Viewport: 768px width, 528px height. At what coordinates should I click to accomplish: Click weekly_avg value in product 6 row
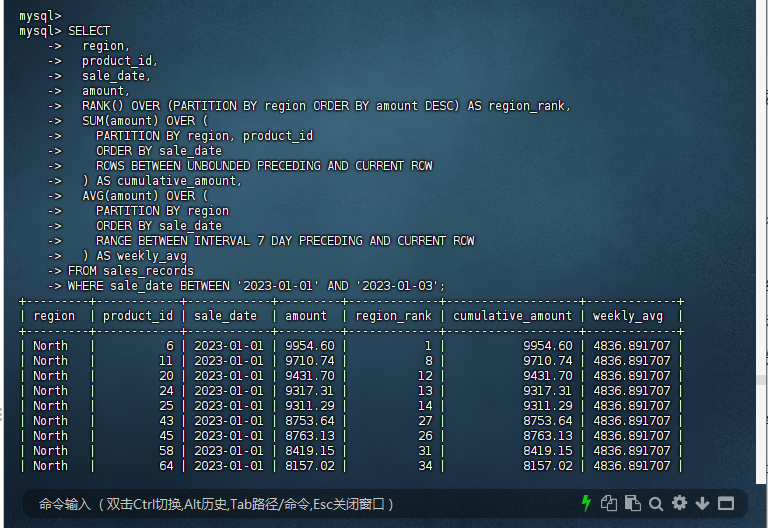coord(631,346)
